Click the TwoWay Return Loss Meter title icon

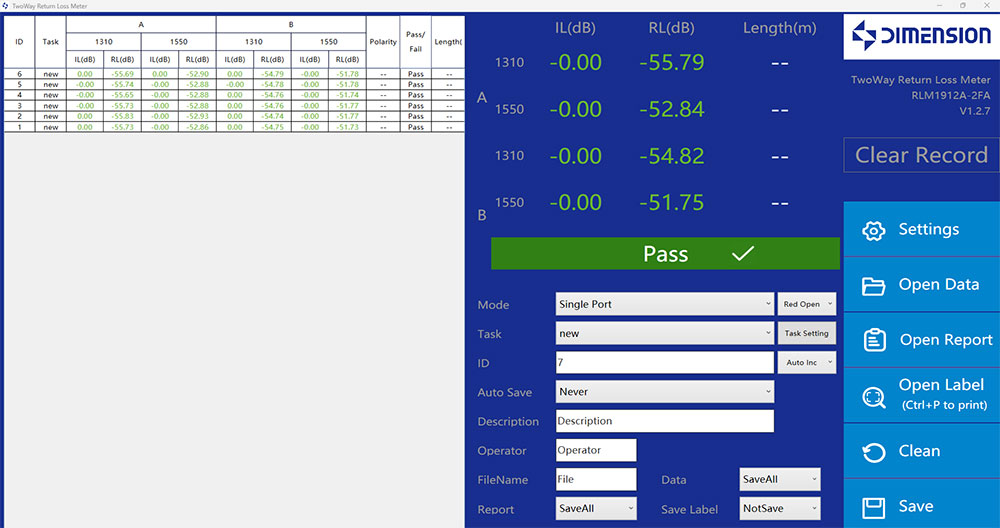point(5,5)
